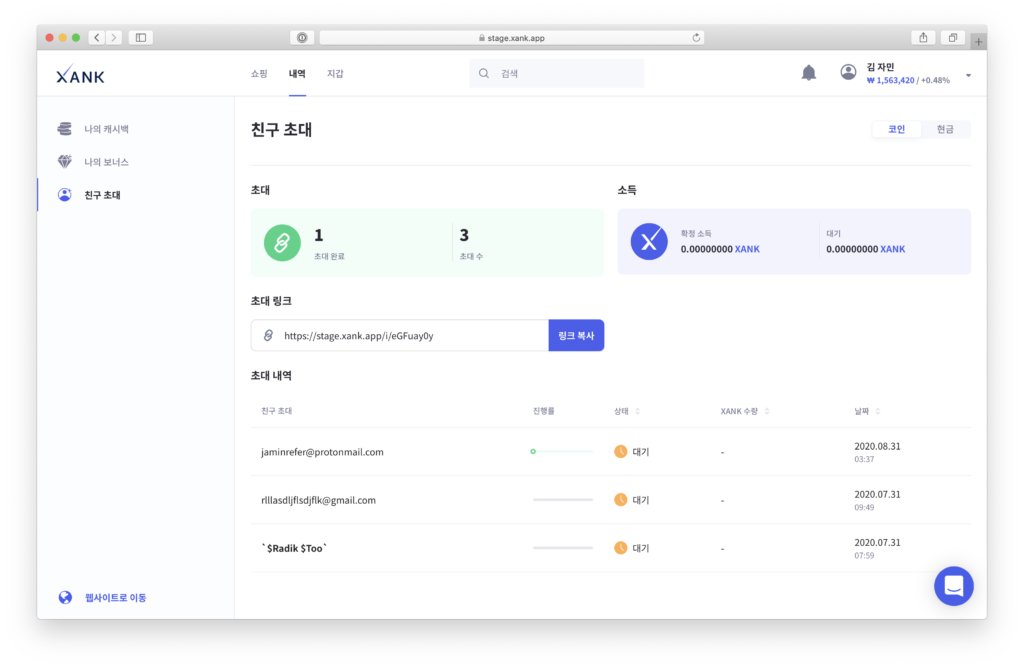Click the user avatar icon

tap(848, 72)
